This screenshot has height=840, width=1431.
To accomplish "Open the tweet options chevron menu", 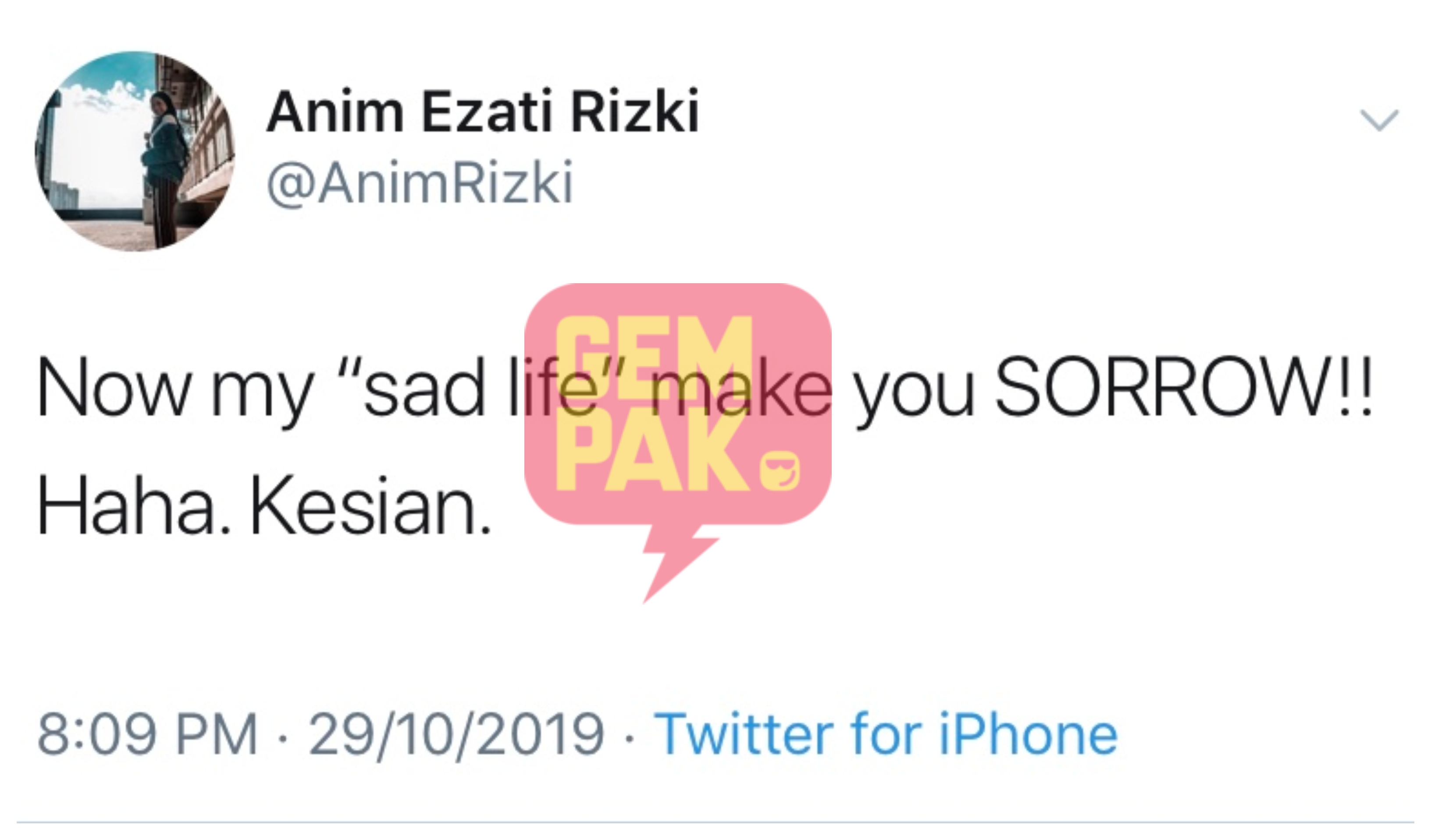I will (x=1379, y=121).
